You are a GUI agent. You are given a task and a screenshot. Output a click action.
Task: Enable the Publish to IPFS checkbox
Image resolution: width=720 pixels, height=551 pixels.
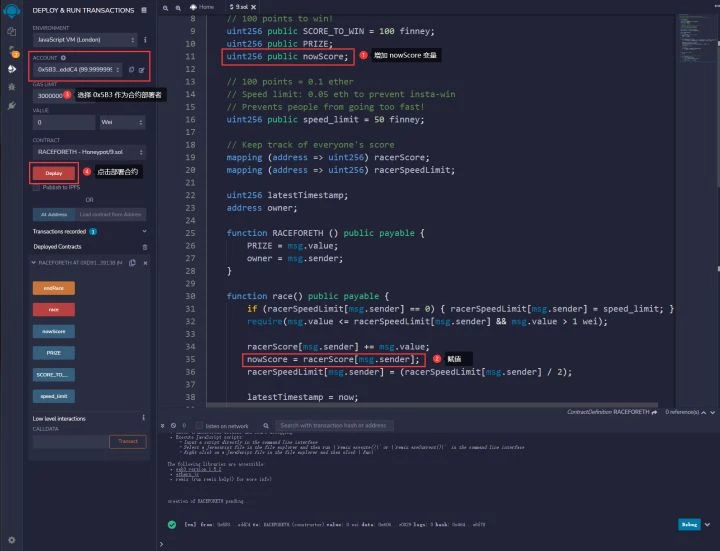(x=36, y=187)
